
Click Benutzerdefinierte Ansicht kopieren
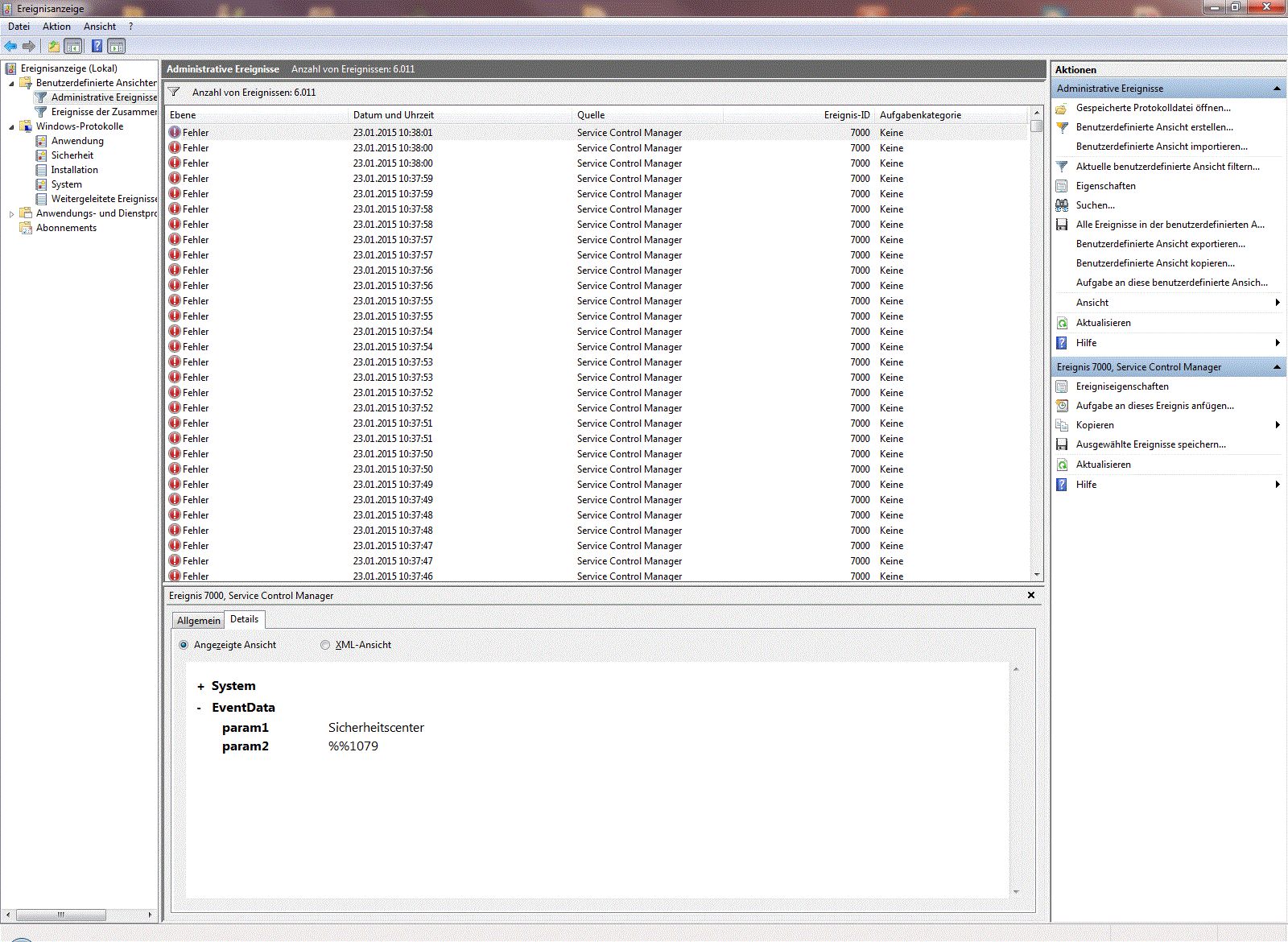[x=1155, y=263]
